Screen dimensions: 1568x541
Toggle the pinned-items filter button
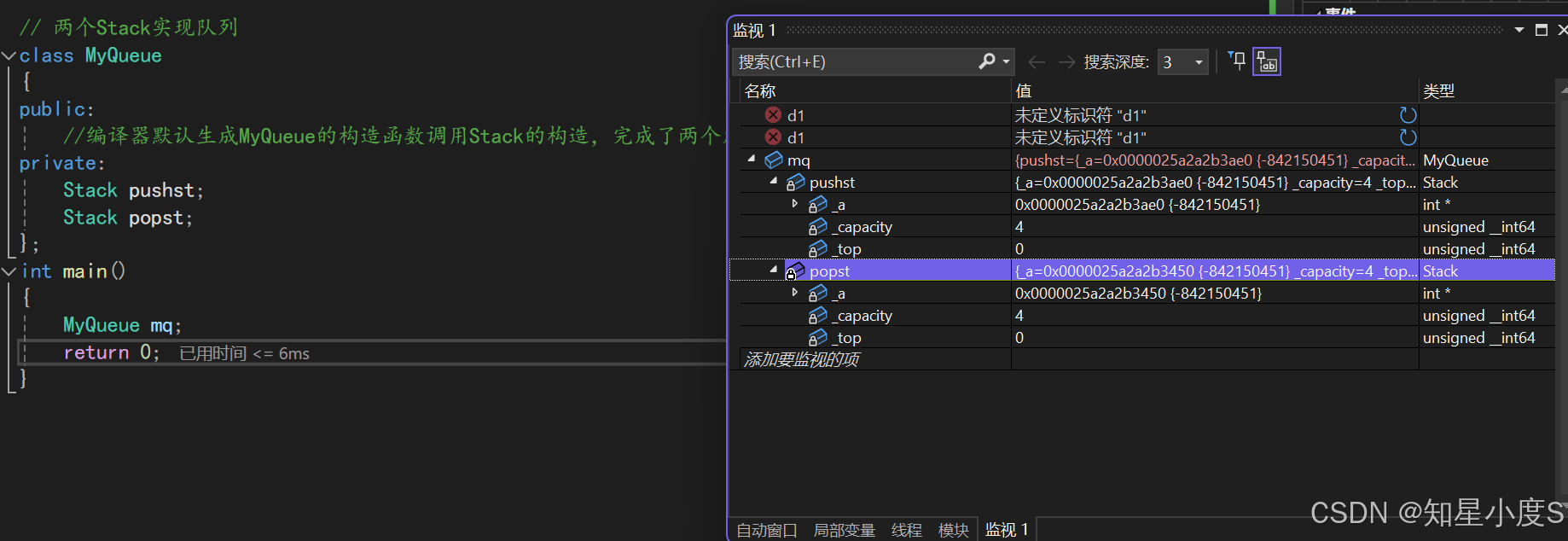(1237, 61)
